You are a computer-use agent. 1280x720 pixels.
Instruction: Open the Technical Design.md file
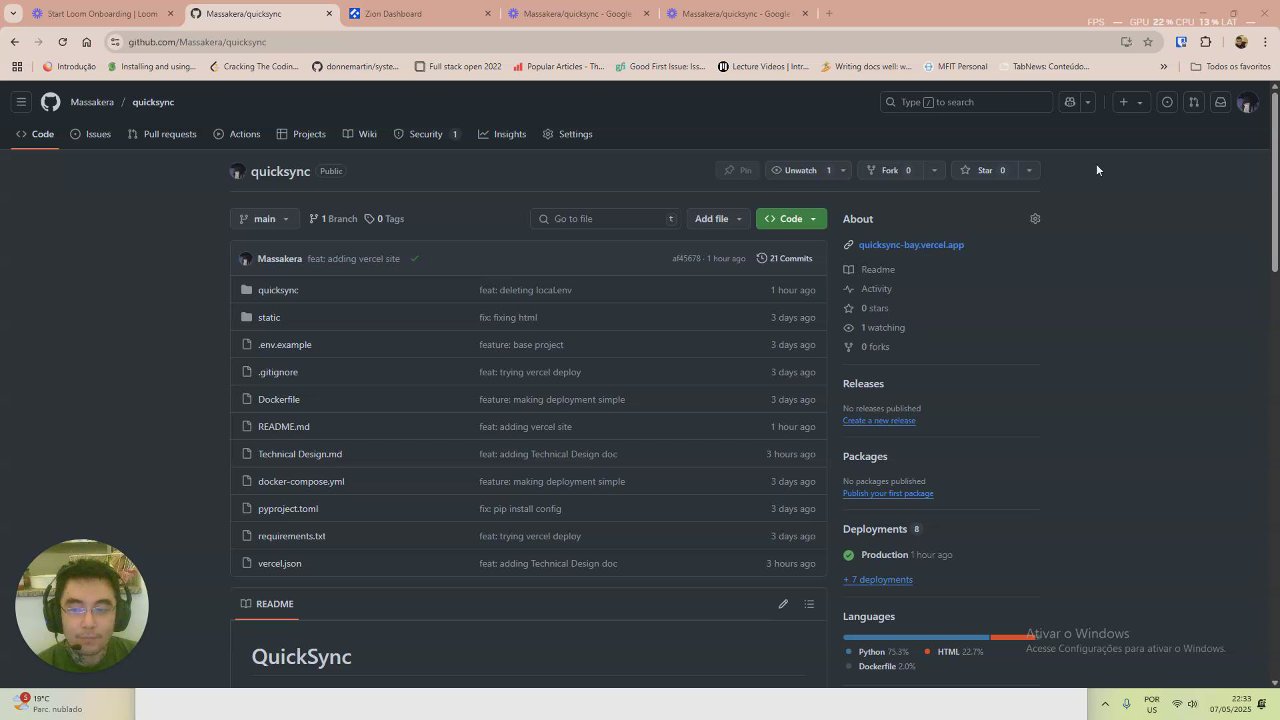coord(300,454)
